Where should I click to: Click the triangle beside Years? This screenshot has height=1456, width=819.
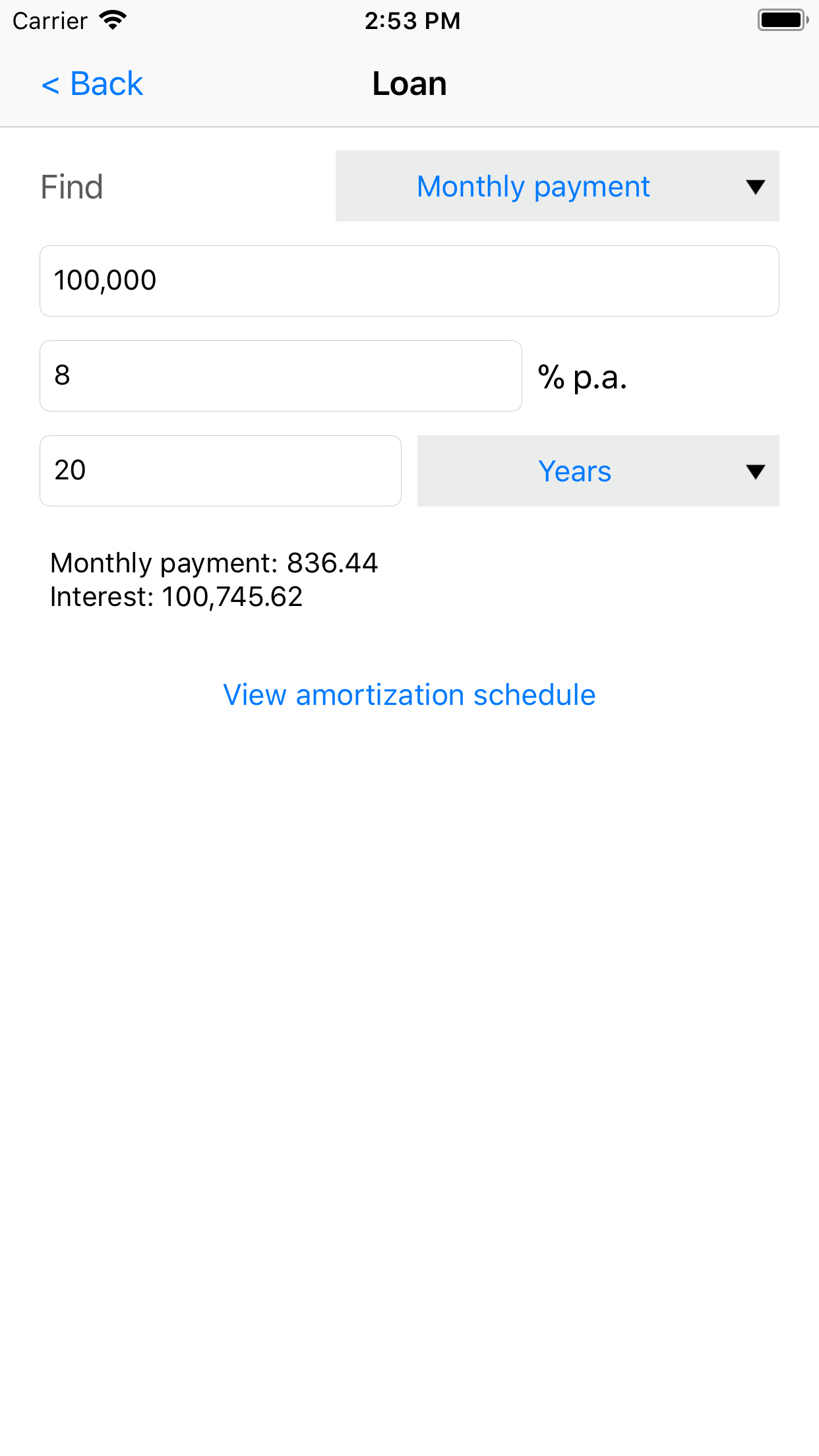(754, 471)
